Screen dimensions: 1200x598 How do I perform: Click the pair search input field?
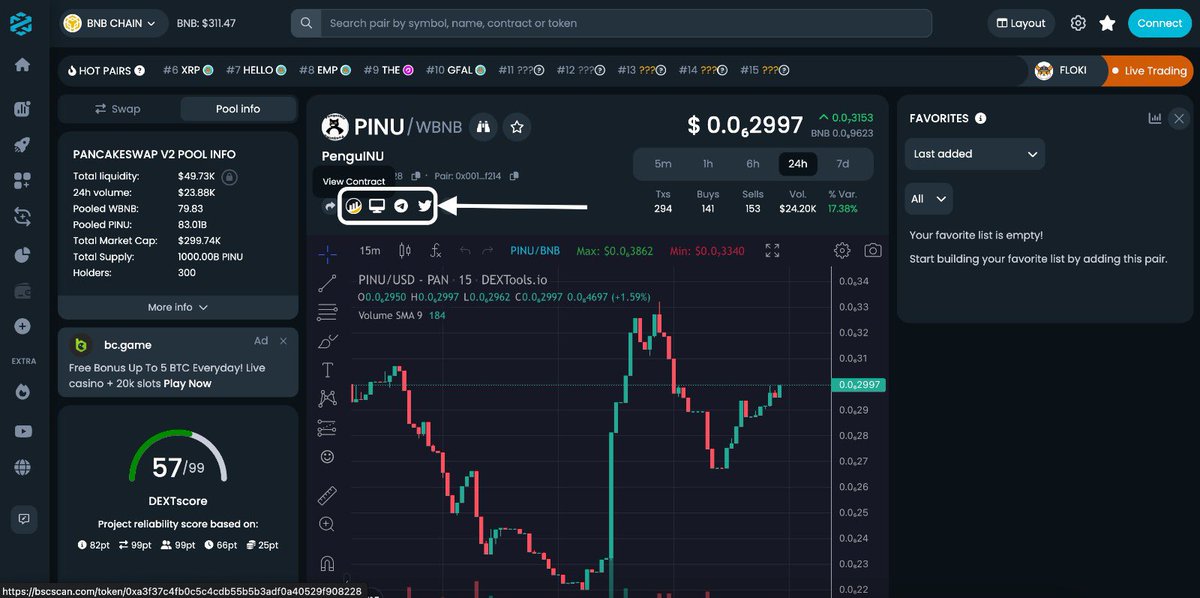click(610, 22)
